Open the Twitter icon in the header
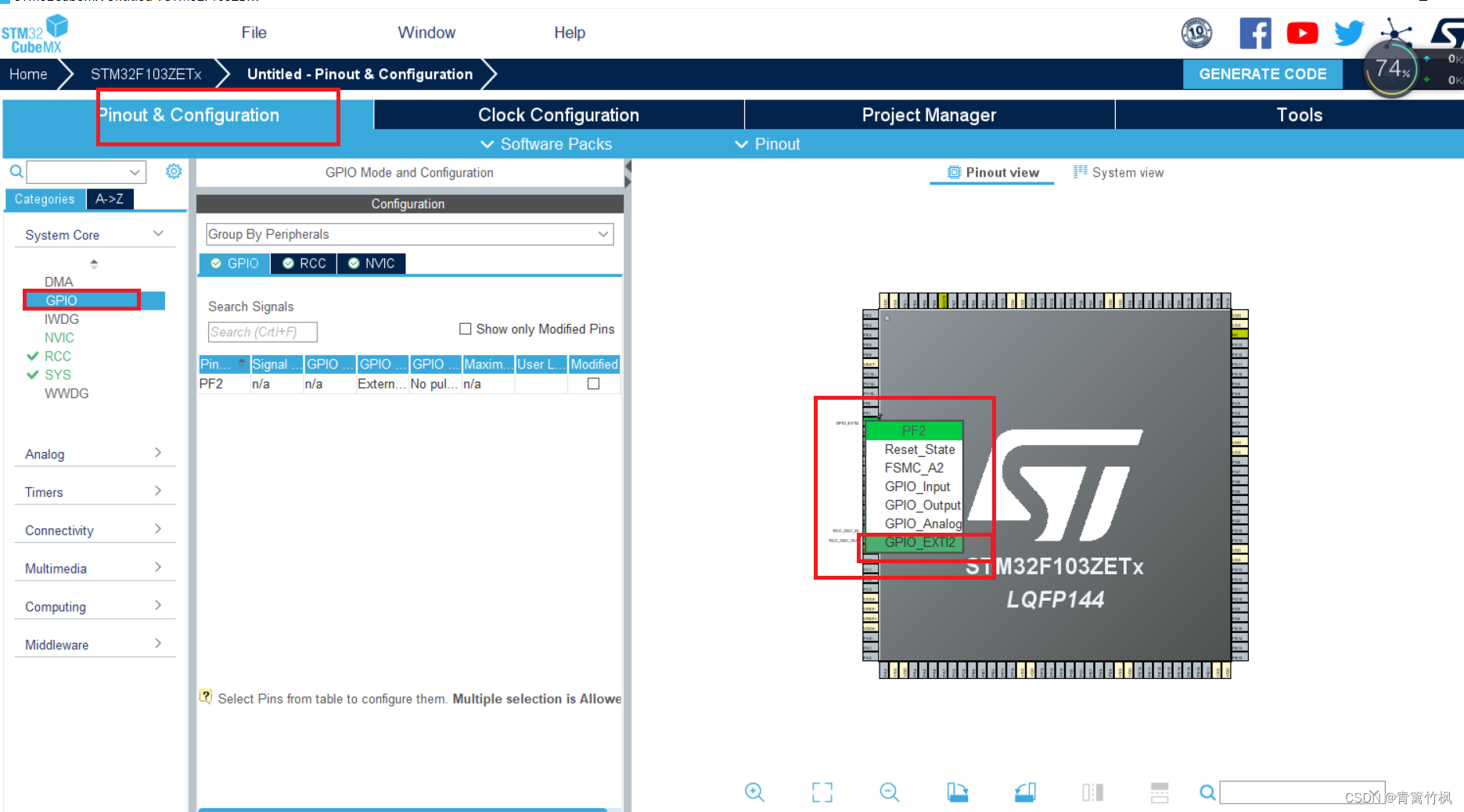 [x=1348, y=33]
